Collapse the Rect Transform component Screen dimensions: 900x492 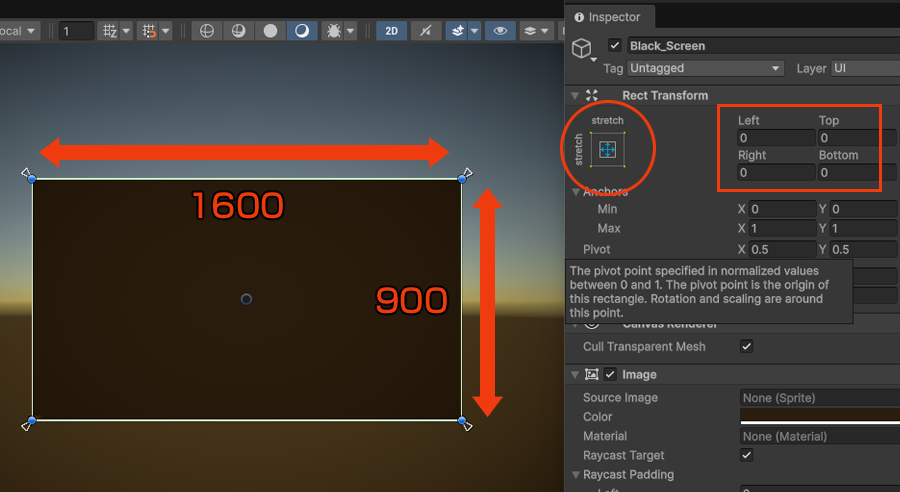coord(575,96)
